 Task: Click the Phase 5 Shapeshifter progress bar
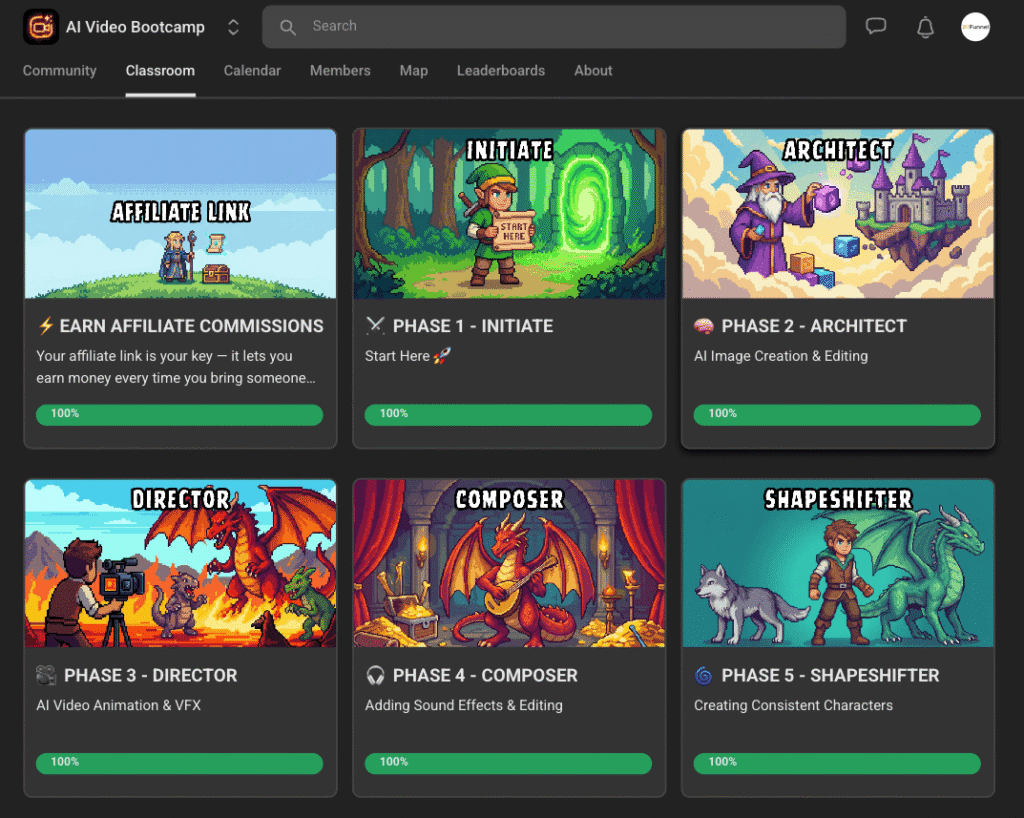(x=837, y=763)
